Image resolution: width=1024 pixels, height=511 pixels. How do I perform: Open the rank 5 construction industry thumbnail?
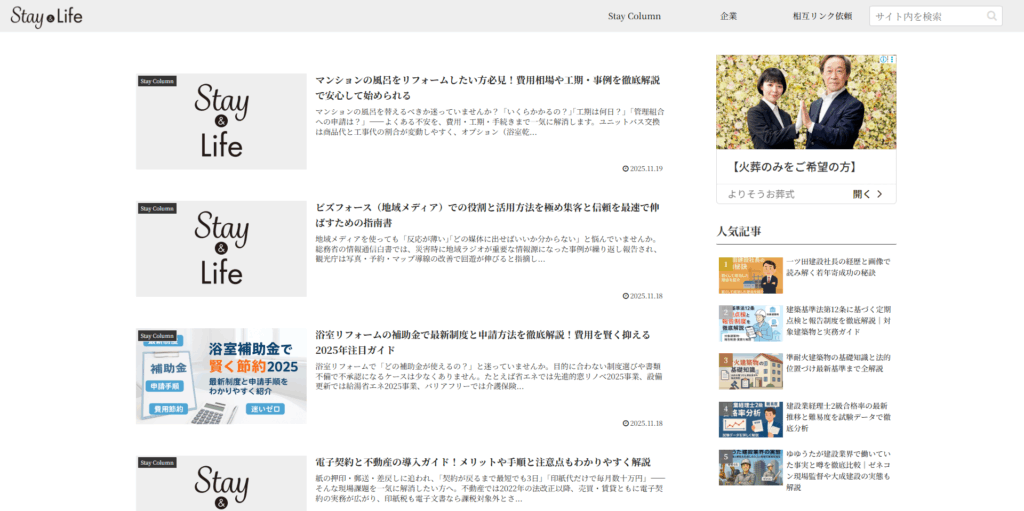click(x=750, y=467)
